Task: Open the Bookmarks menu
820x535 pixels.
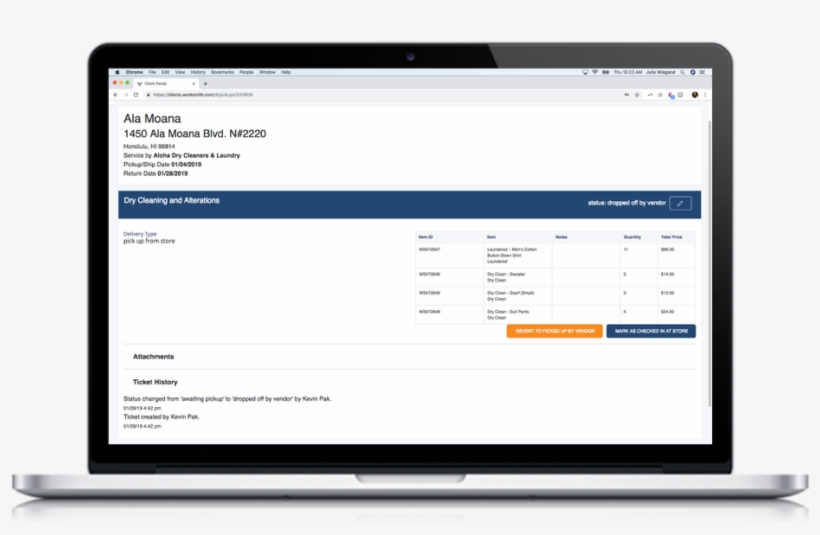Action: pos(222,72)
